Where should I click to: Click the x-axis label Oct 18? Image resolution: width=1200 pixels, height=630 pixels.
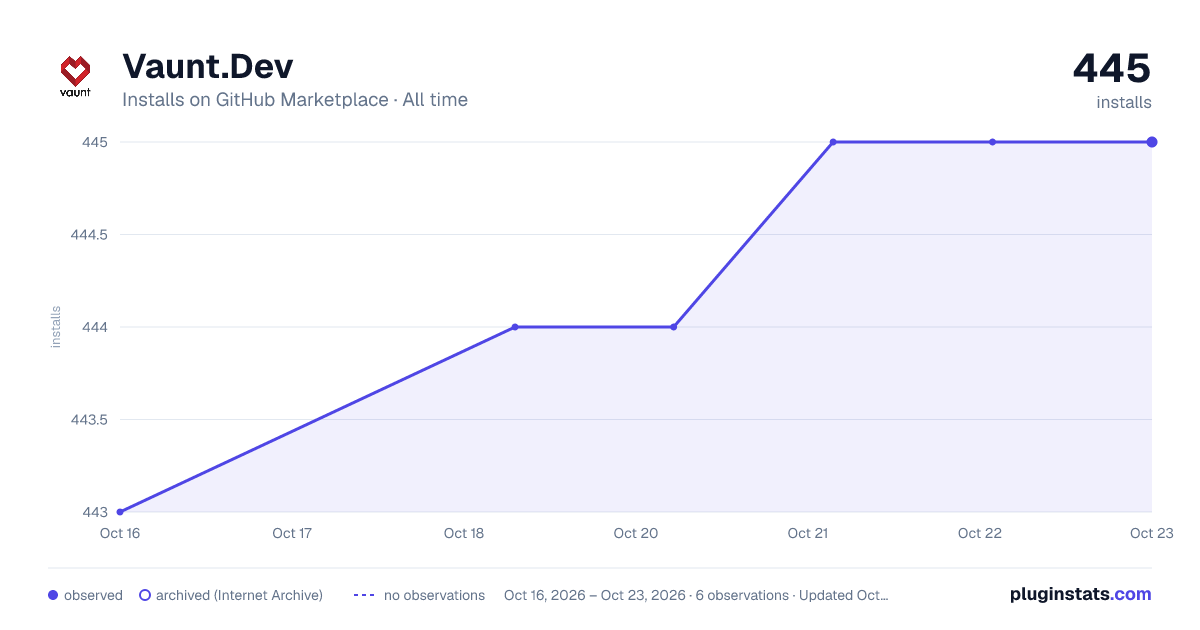click(x=464, y=533)
